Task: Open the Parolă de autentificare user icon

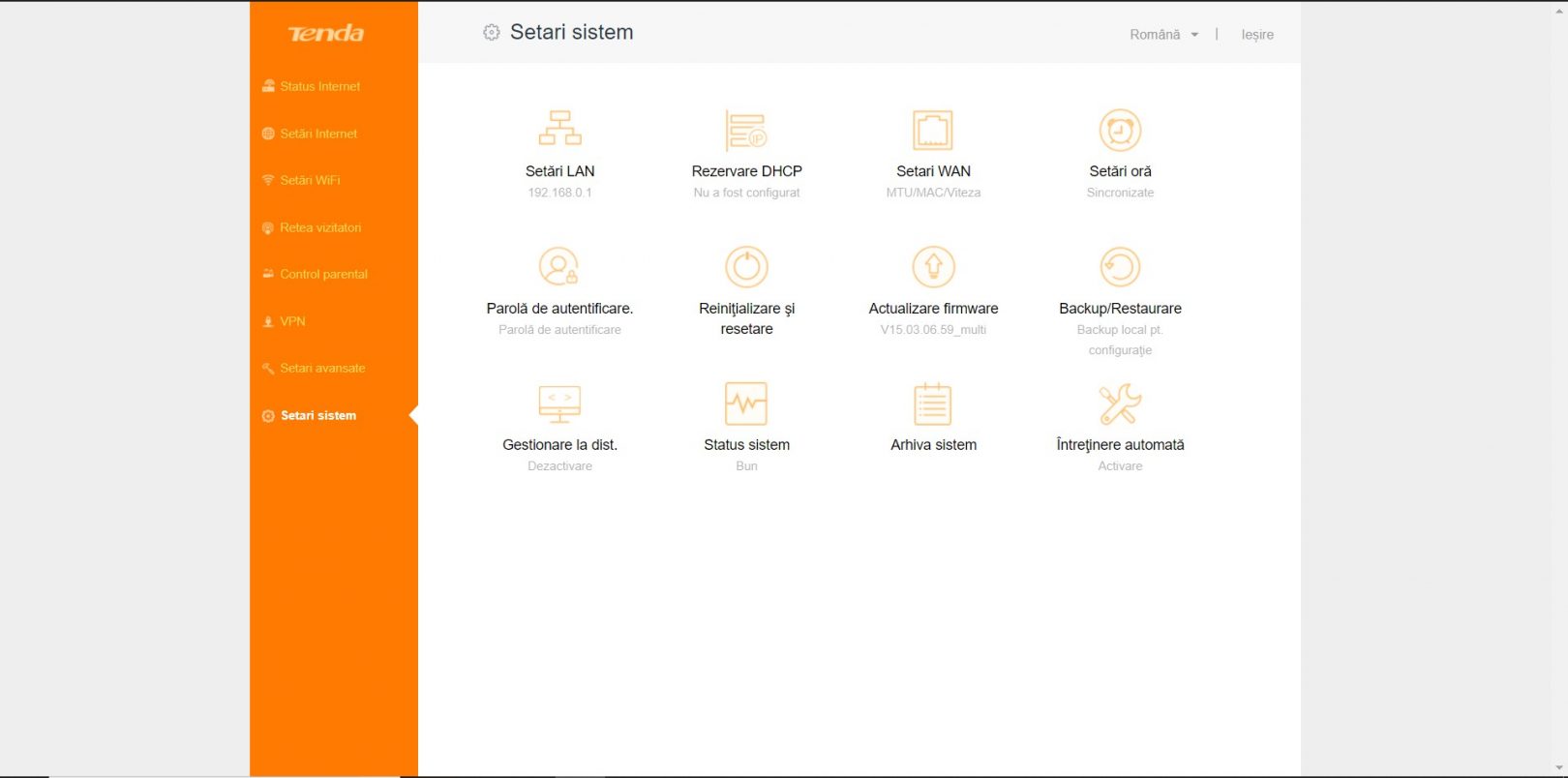Action: [559, 266]
